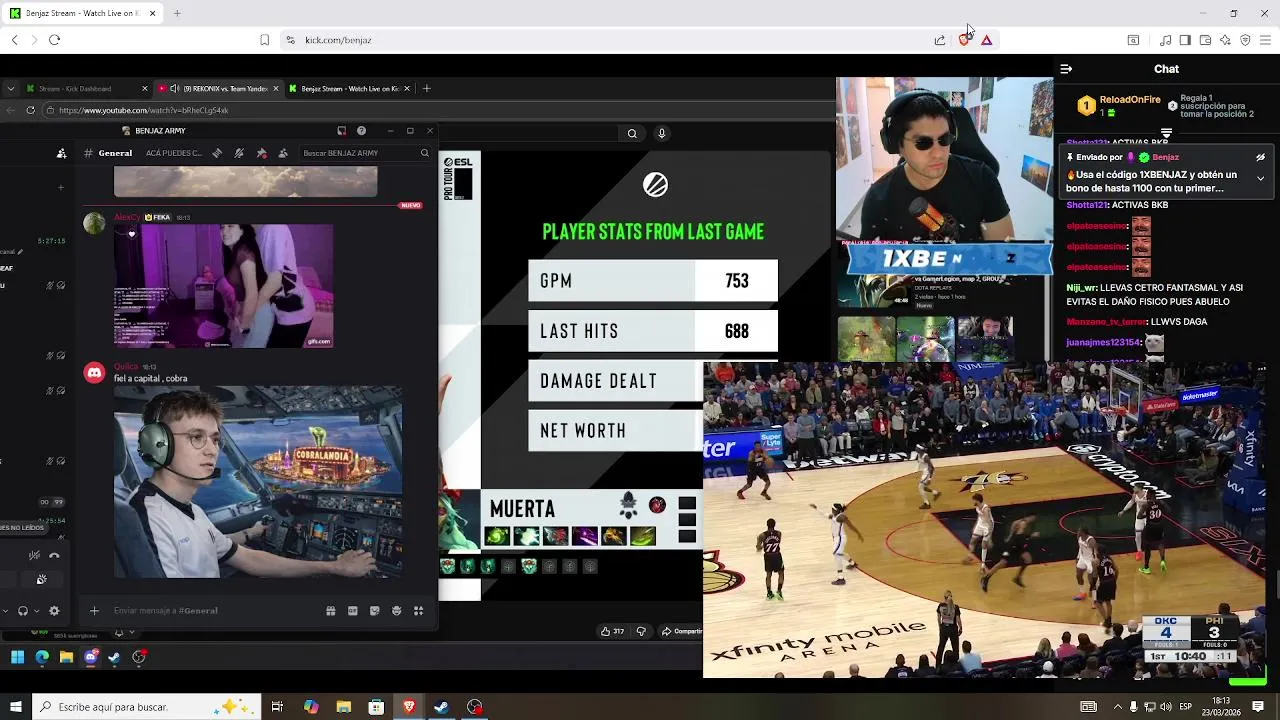
Task: Open Brave Shields lion icon
Action: tap(964, 40)
